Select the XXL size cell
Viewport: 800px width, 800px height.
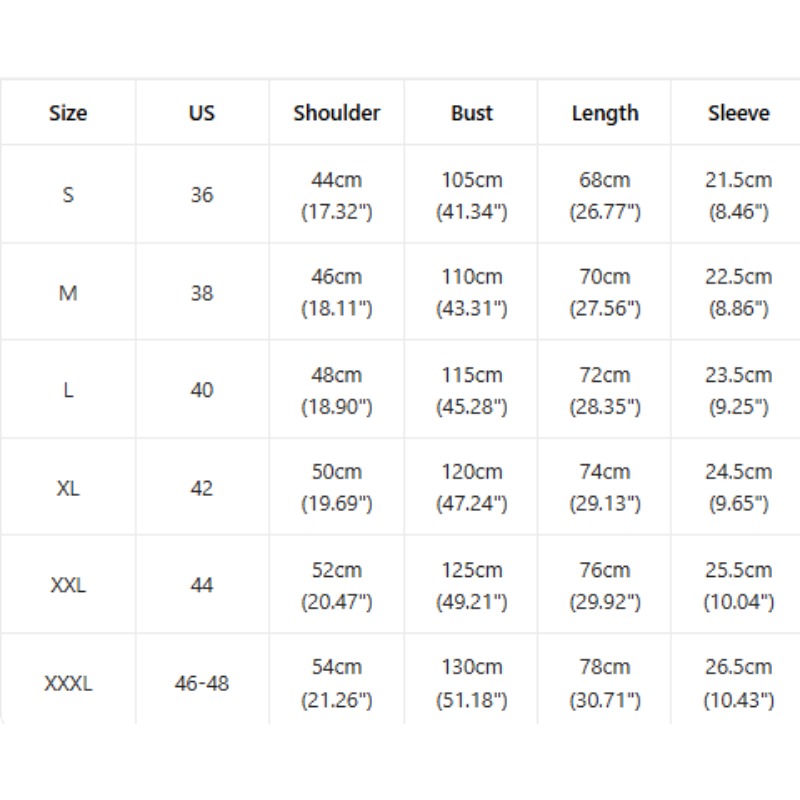pos(68,585)
